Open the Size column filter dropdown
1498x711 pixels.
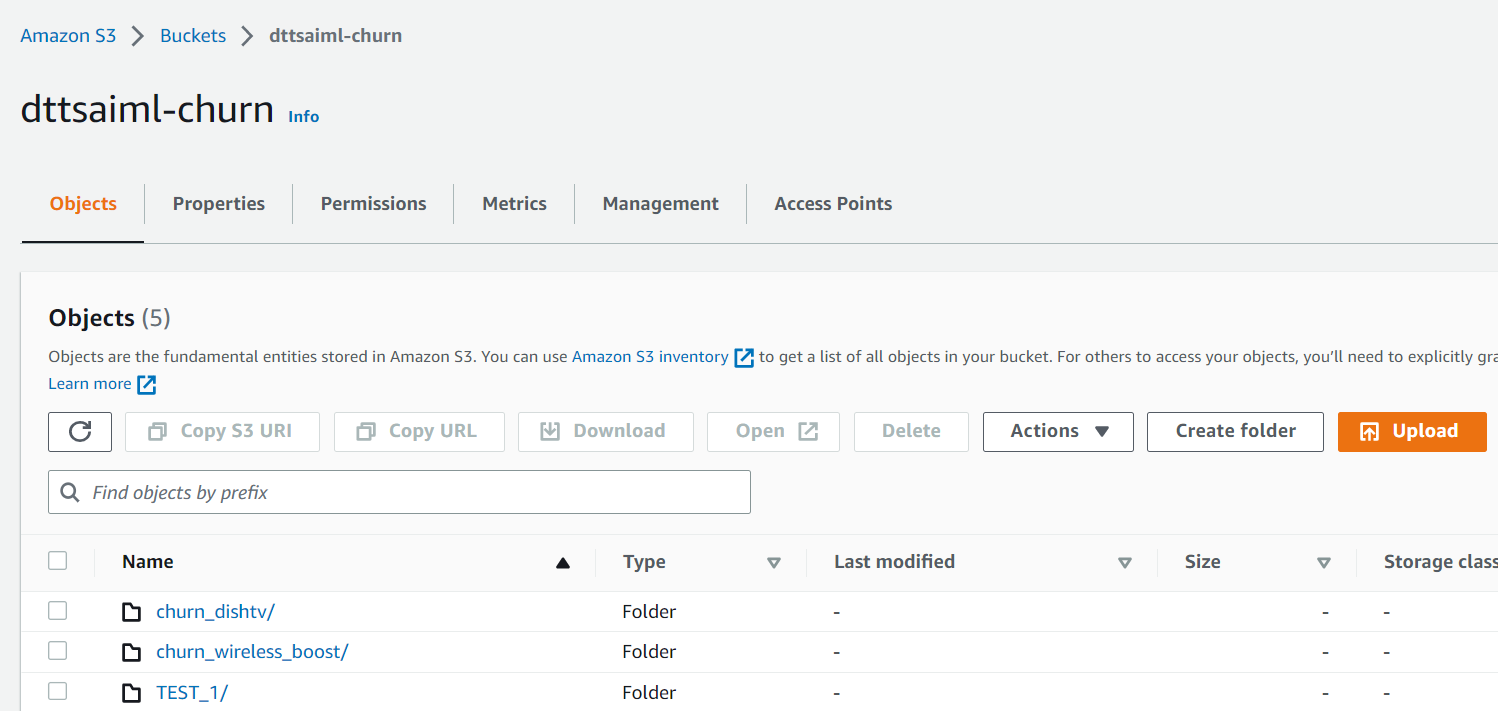pyautogui.click(x=1324, y=562)
